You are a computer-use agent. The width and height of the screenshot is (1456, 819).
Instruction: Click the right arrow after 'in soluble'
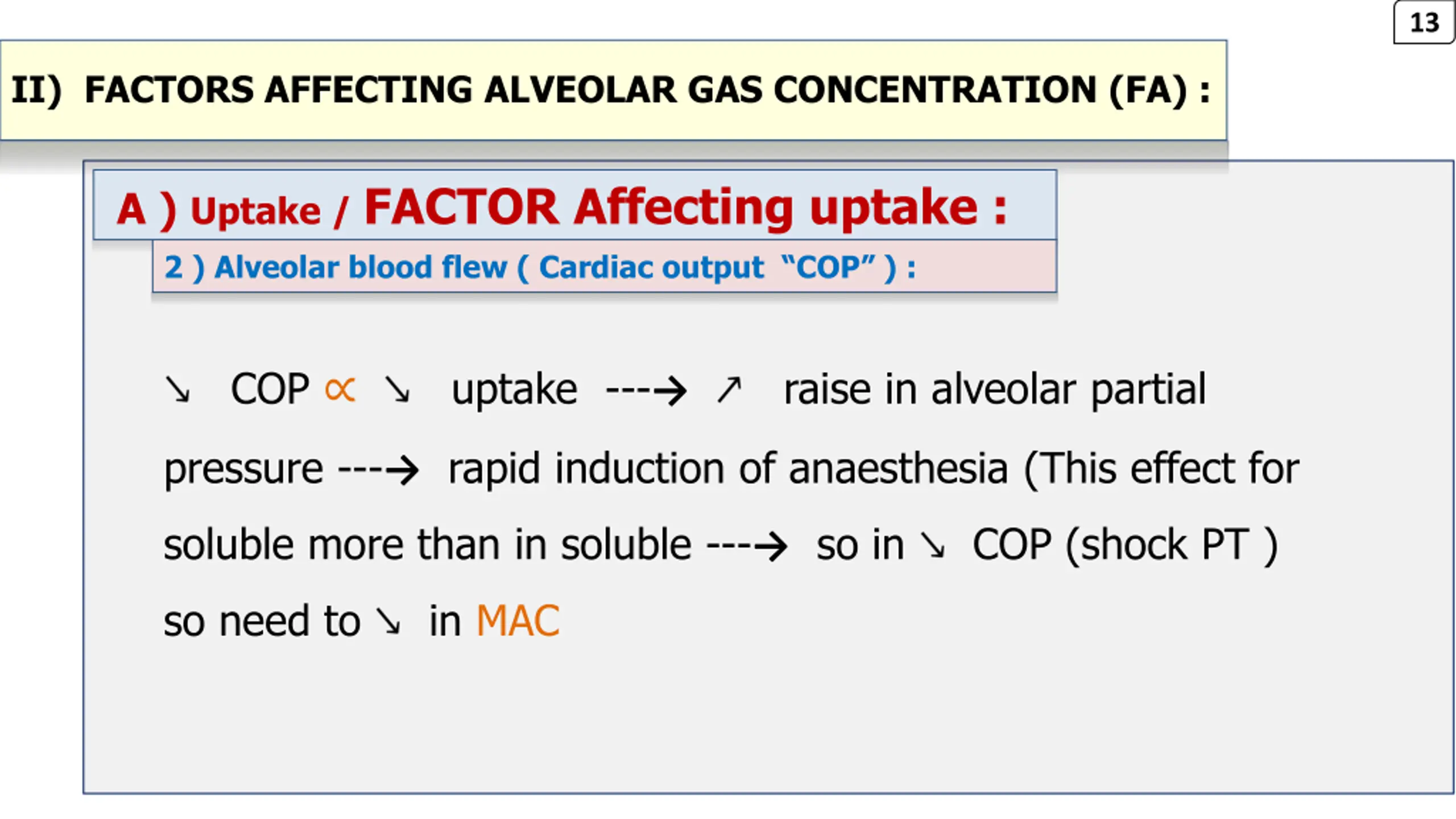747,547
